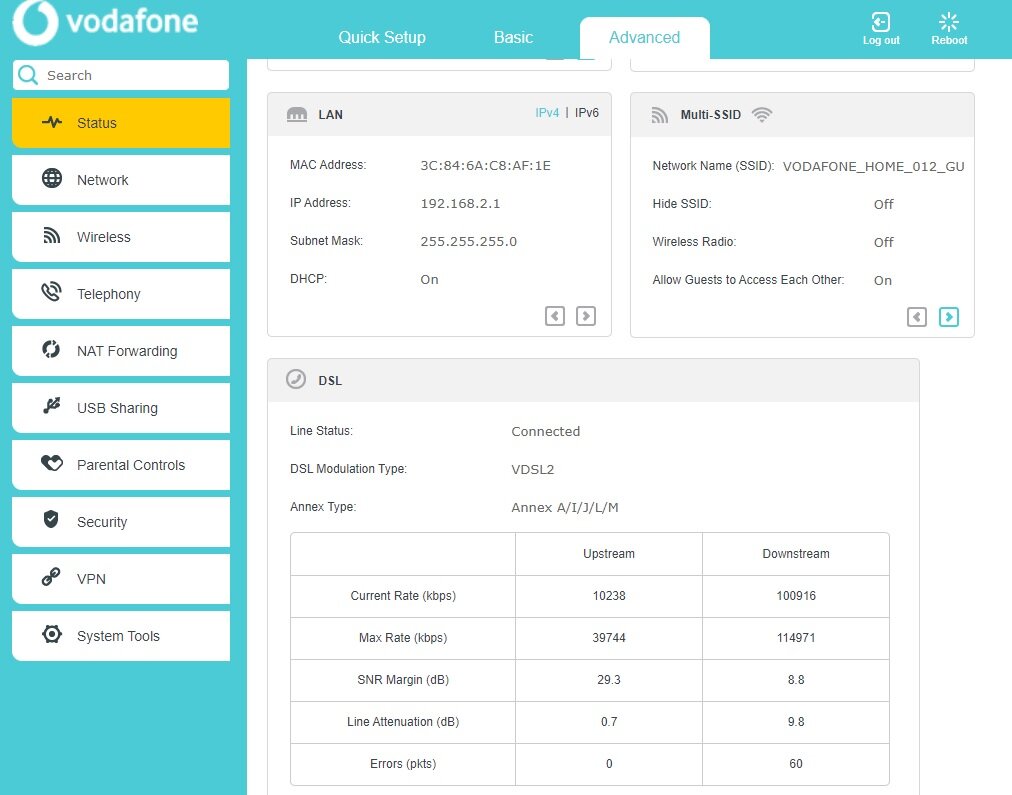Click subnet mask 255.255.255.0
This screenshot has height=795, width=1012.
click(469, 242)
